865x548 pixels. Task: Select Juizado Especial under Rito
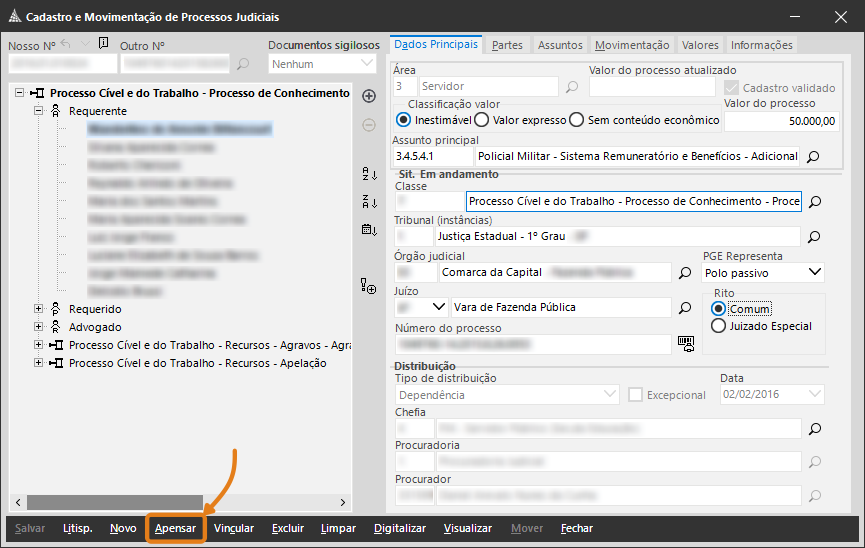pyautogui.click(x=718, y=326)
